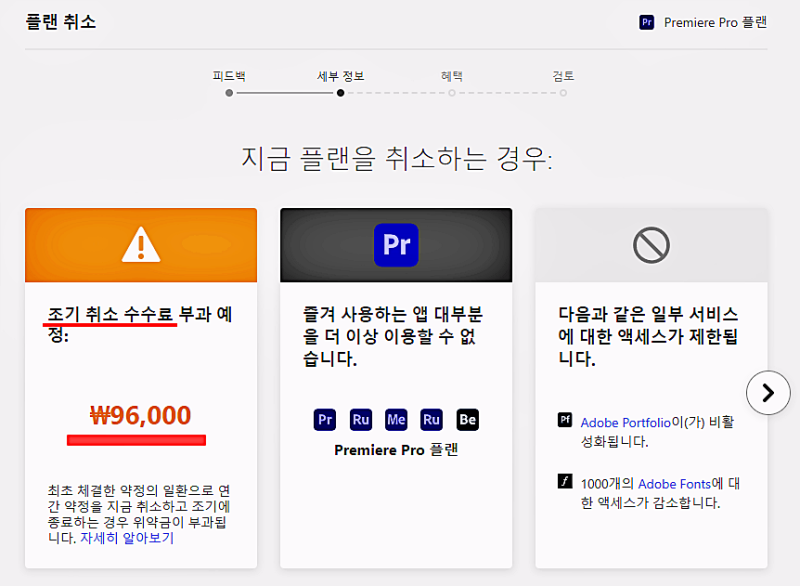
Task: Click the text 이(가) 비활성화됩니다
Action: tap(657, 432)
